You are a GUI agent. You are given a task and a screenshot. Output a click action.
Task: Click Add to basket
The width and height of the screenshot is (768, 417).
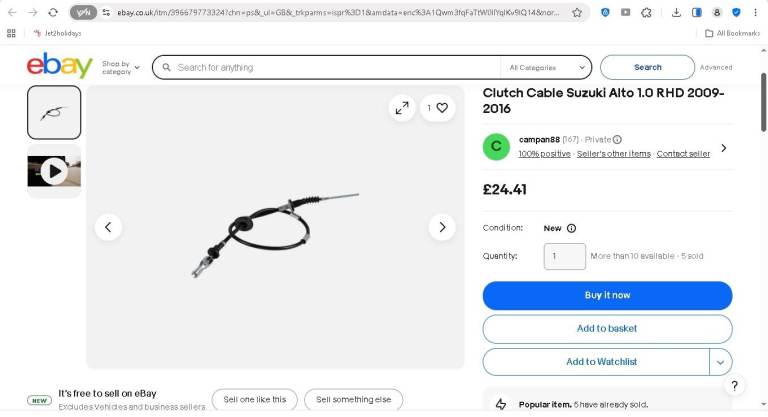pyautogui.click(x=607, y=329)
